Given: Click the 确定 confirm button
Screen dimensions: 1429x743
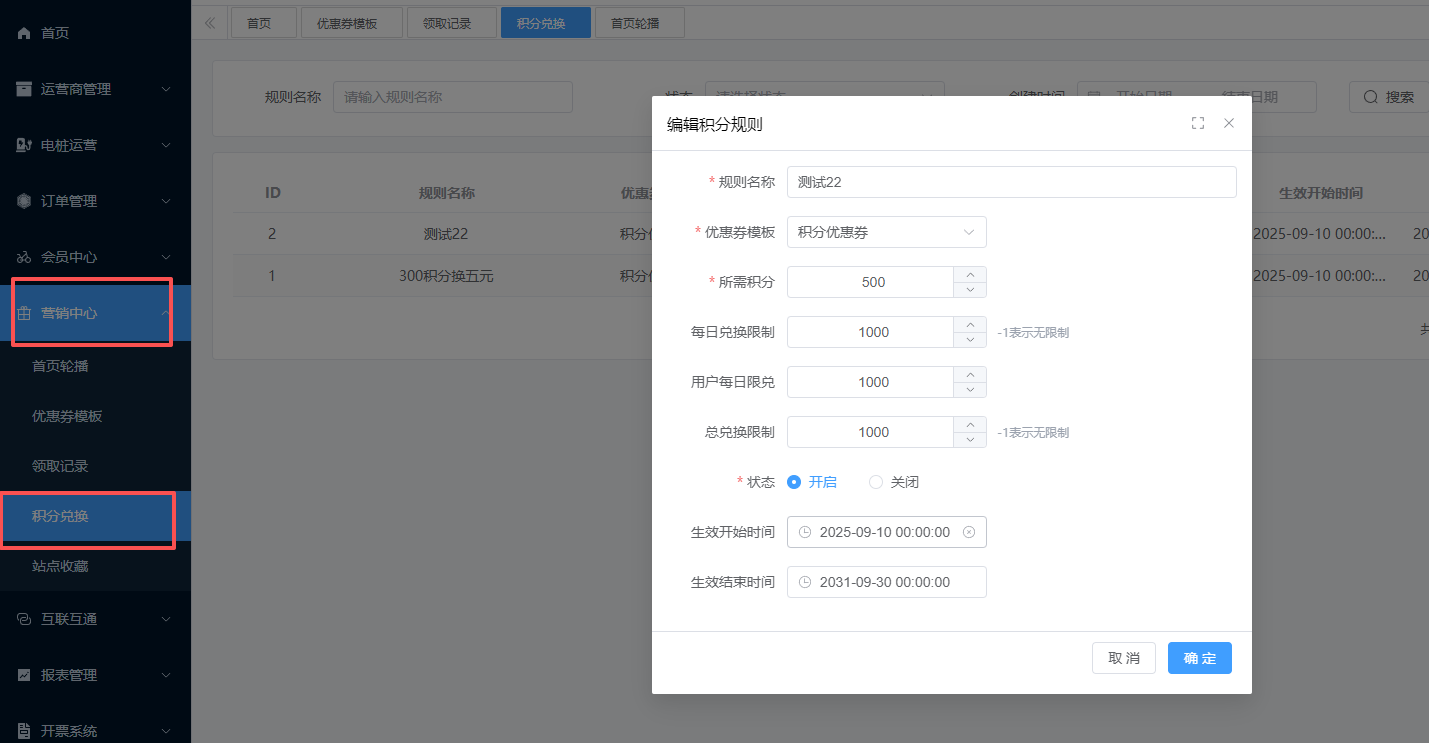Looking at the screenshot, I should (1199, 658).
